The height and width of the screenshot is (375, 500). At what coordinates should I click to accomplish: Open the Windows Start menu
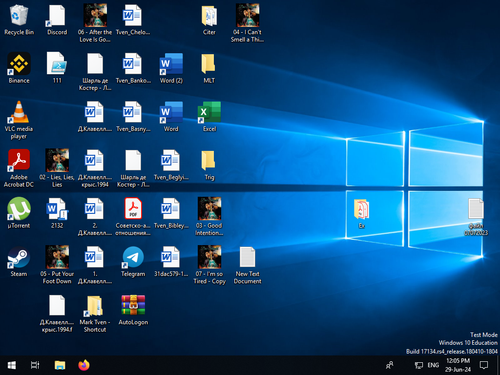[x=12, y=365]
